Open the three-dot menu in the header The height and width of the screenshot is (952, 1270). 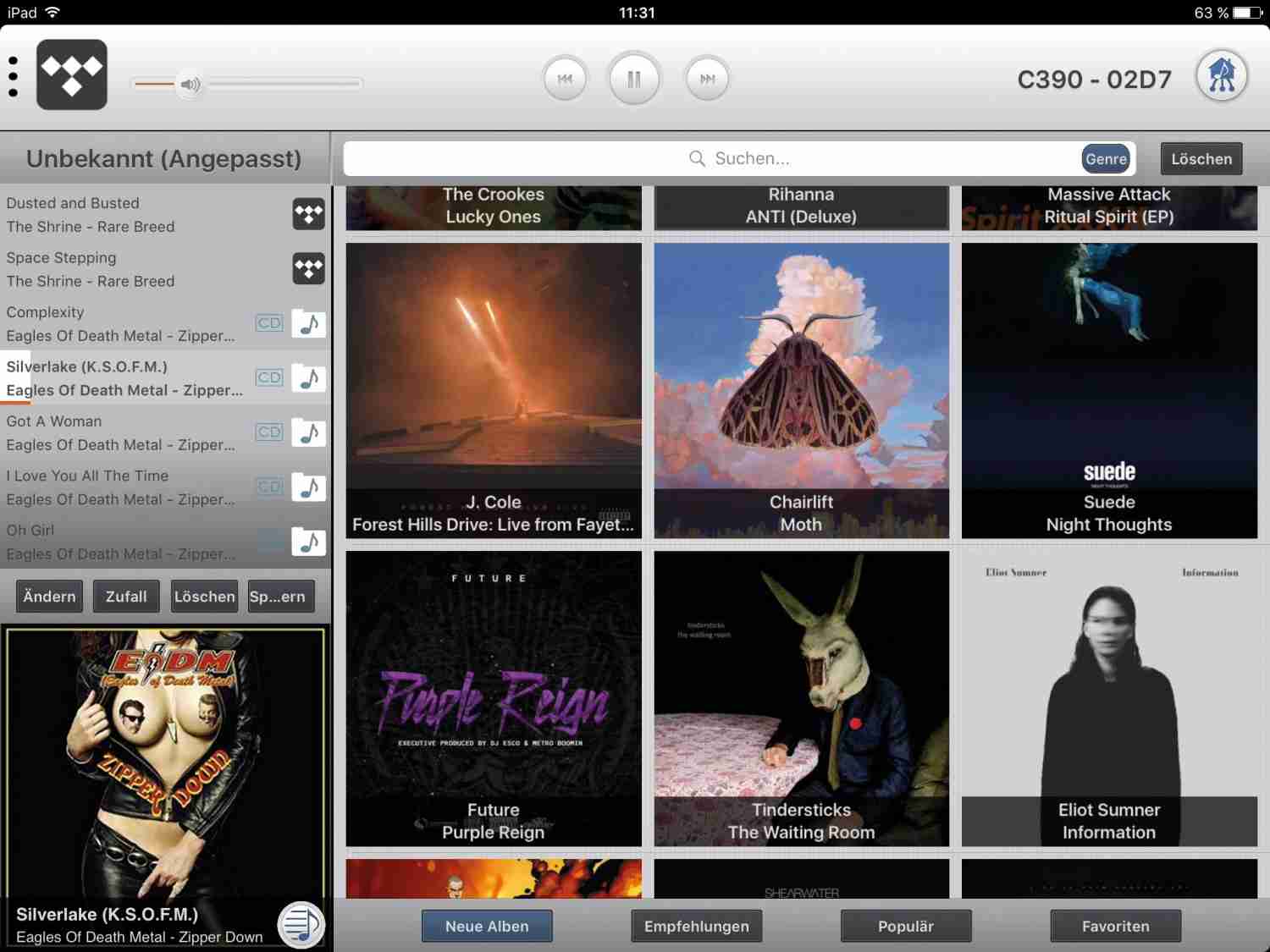point(13,77)
